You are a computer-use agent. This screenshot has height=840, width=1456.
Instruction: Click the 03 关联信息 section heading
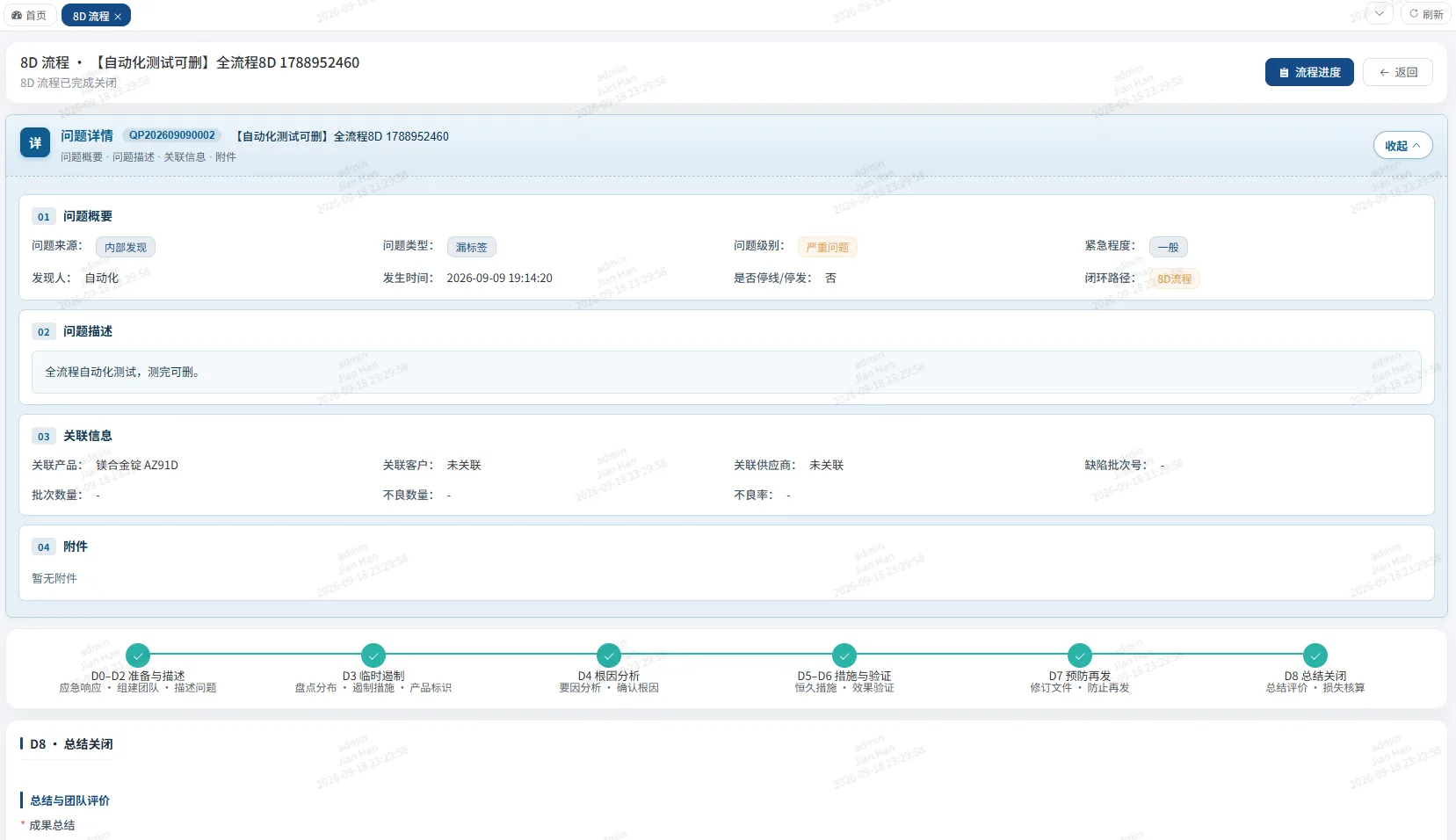pyautogui.click(x=72, y=437)
